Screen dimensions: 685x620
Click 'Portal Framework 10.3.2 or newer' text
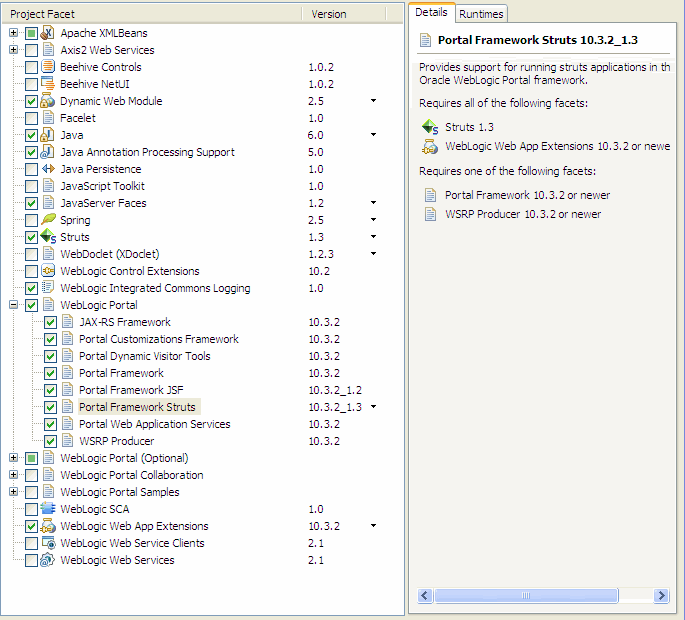(x=527, y=195)
